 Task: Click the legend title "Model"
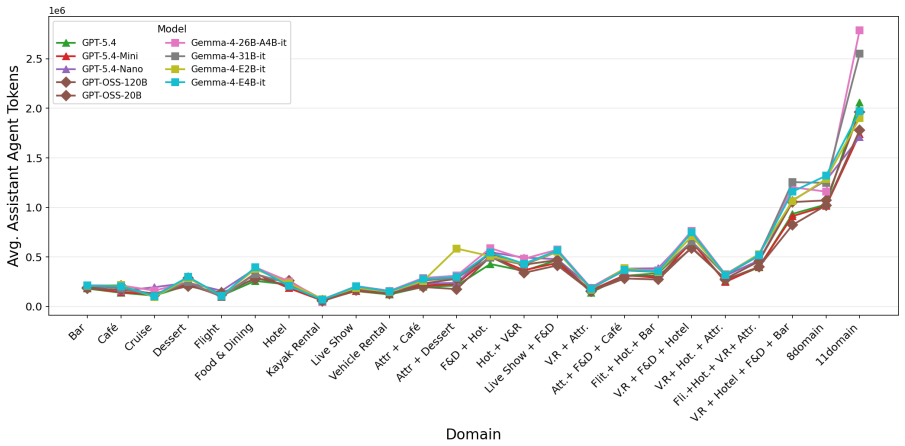point(171,29)
